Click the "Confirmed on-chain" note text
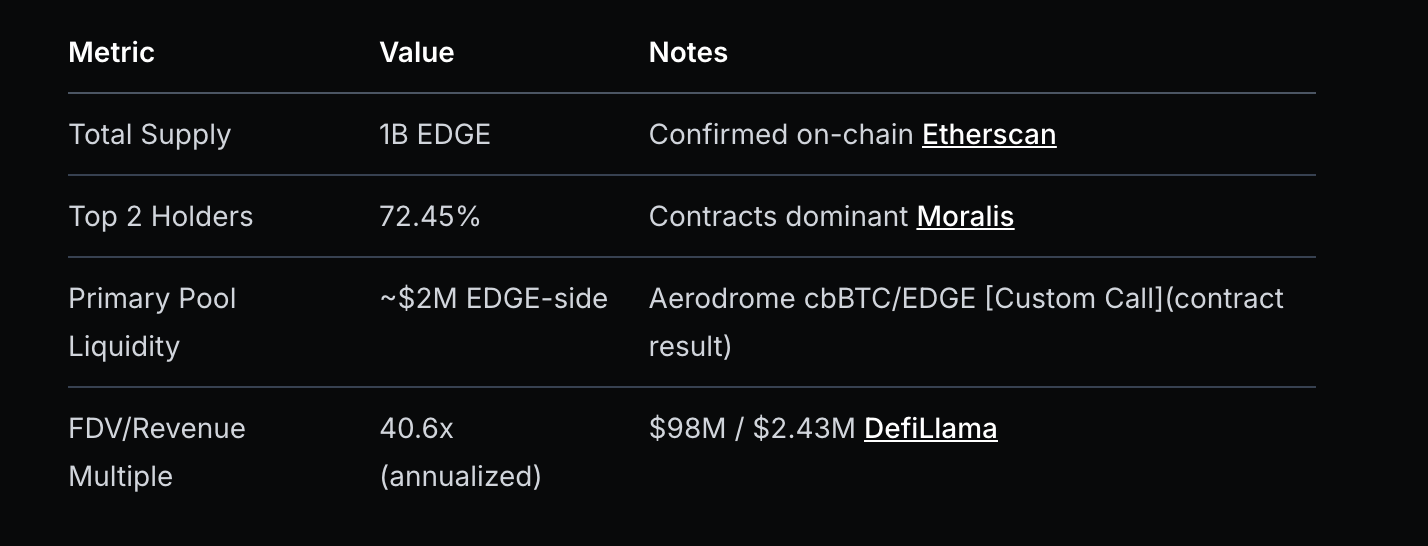The image size is (1428, 546). [x=781, y=134]
